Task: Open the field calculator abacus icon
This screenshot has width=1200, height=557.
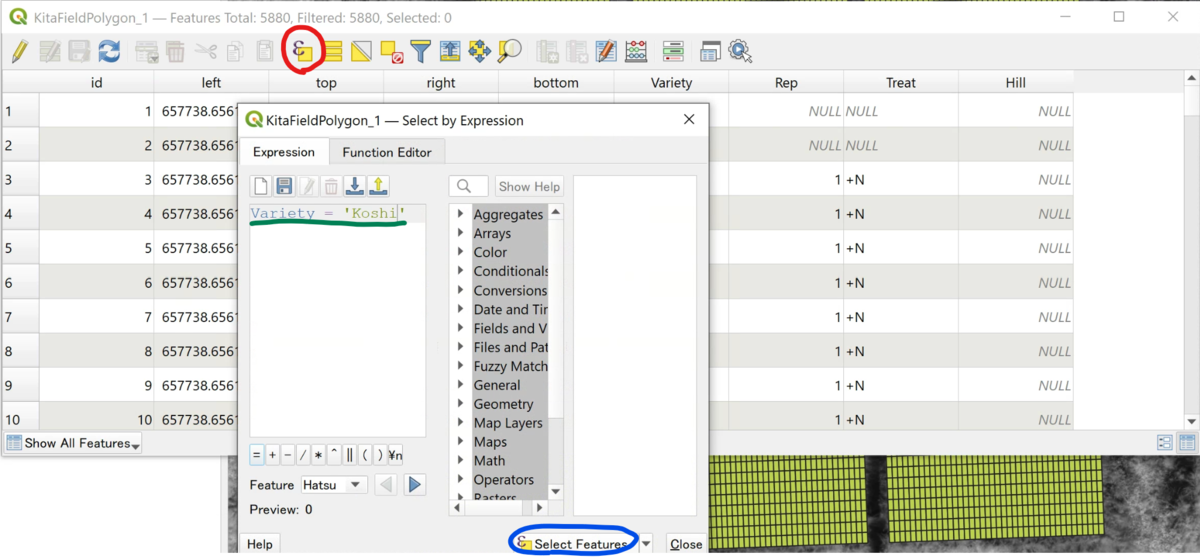Action: (x=636, y=51)
